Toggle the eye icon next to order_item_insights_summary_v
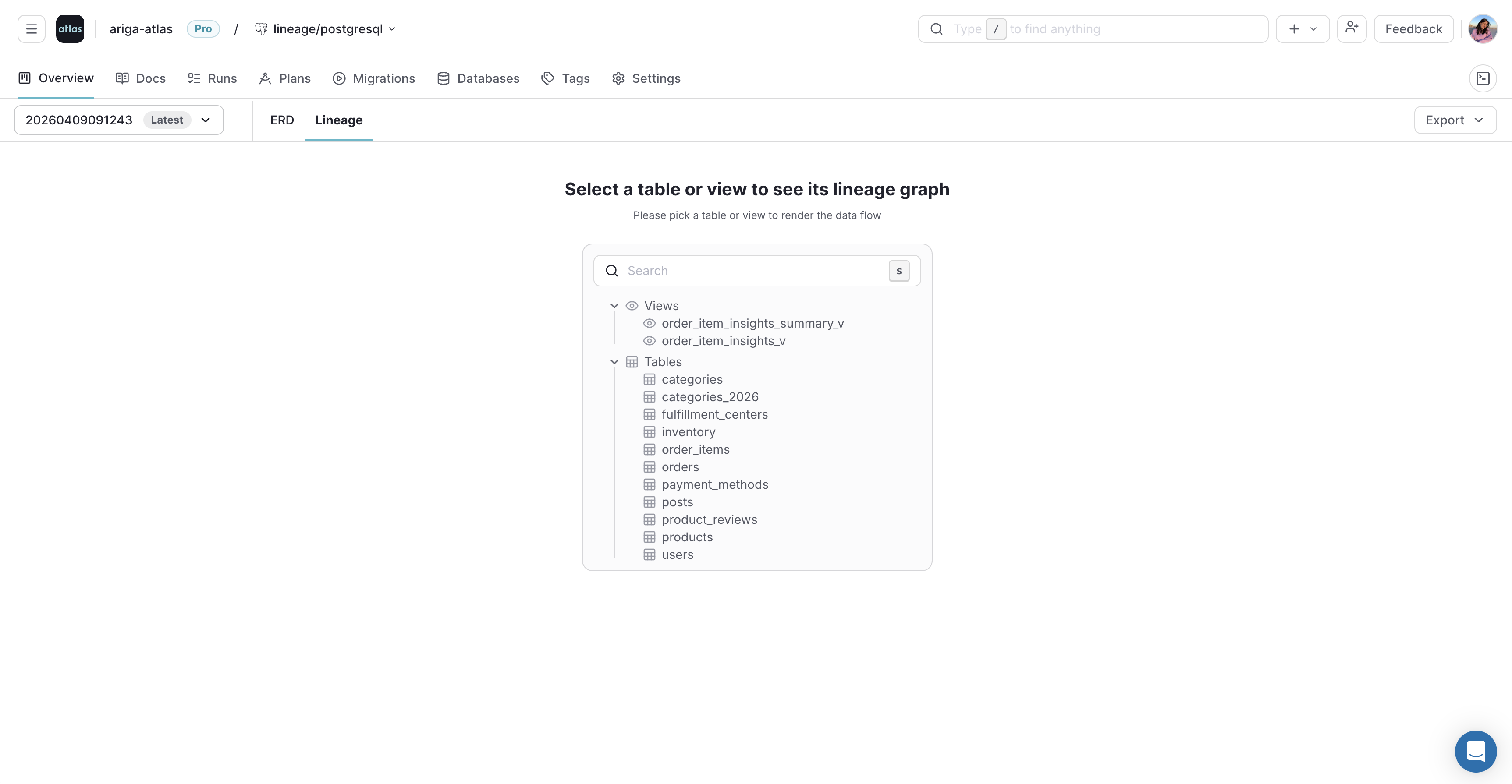Viewport: 1512px width, 784px height. pos(650,323)
